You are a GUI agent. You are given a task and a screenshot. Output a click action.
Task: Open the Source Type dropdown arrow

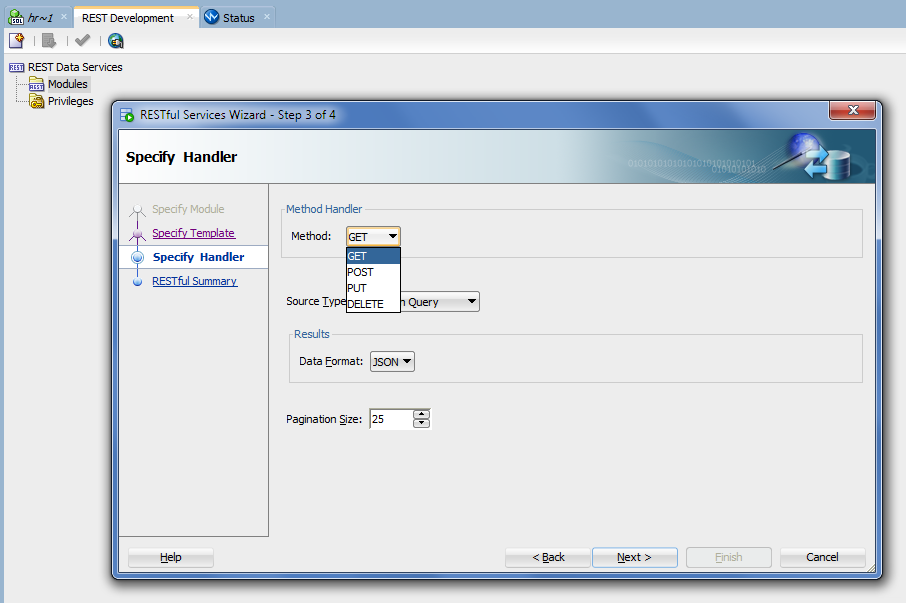click(x=472, y=302)
